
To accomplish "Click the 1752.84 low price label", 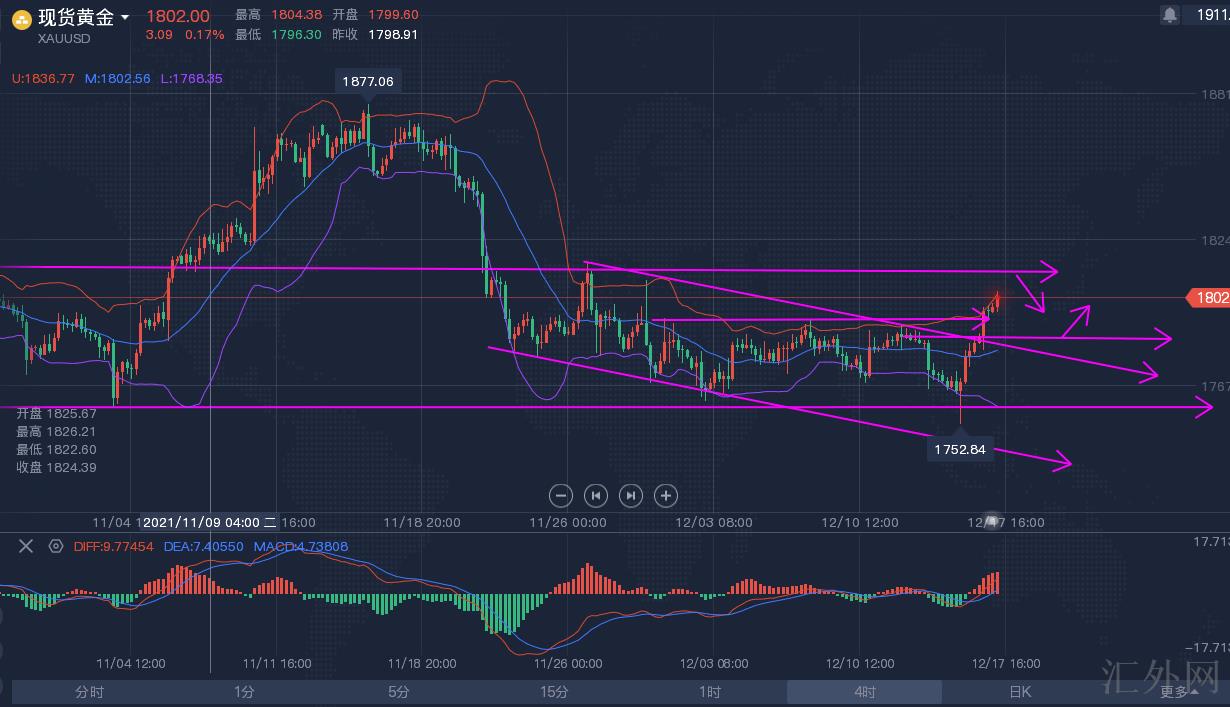I will pyautogui.click(x=960, y=449).
